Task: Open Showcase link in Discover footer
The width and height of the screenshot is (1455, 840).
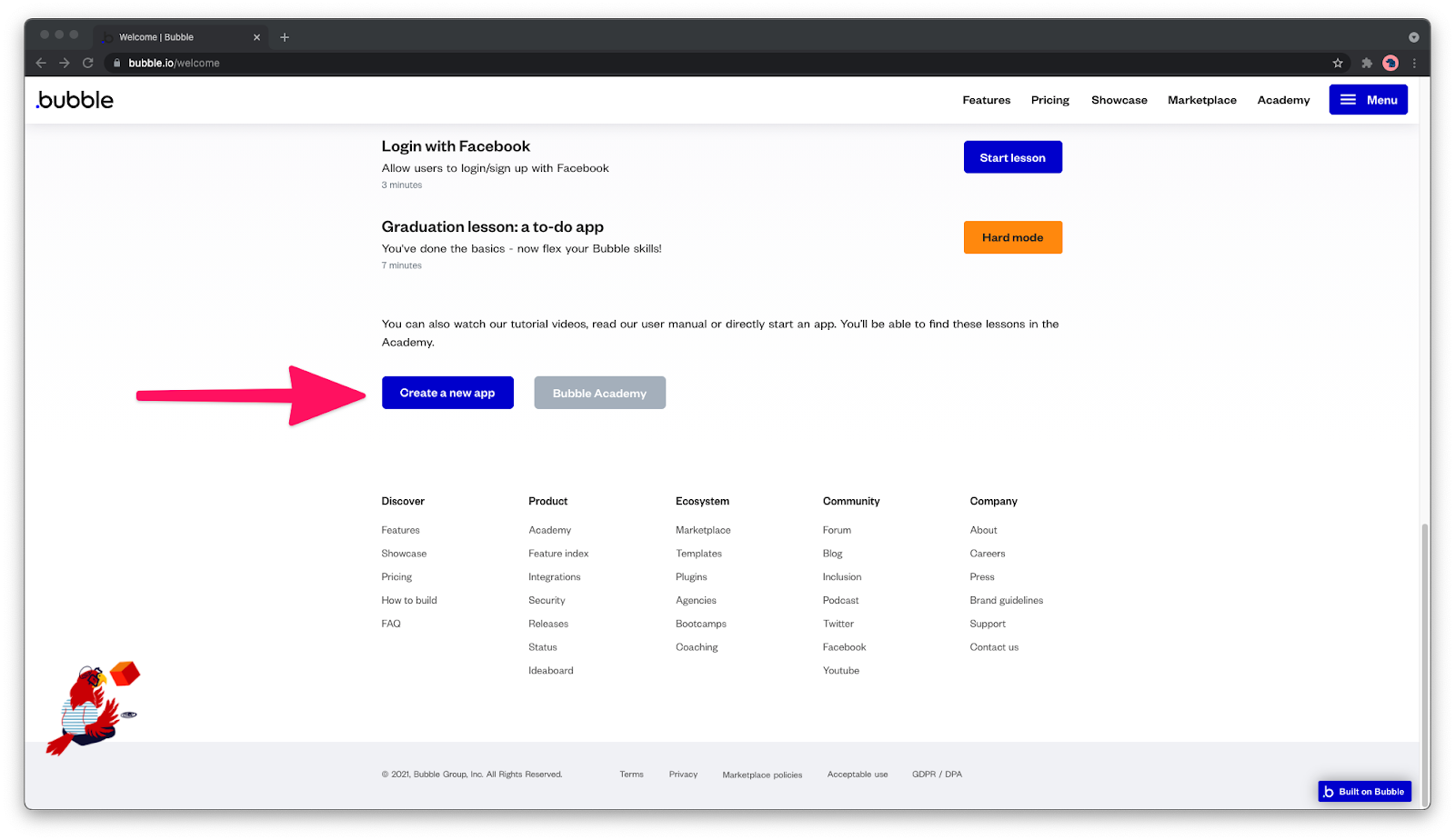Action: click(404, 554)
